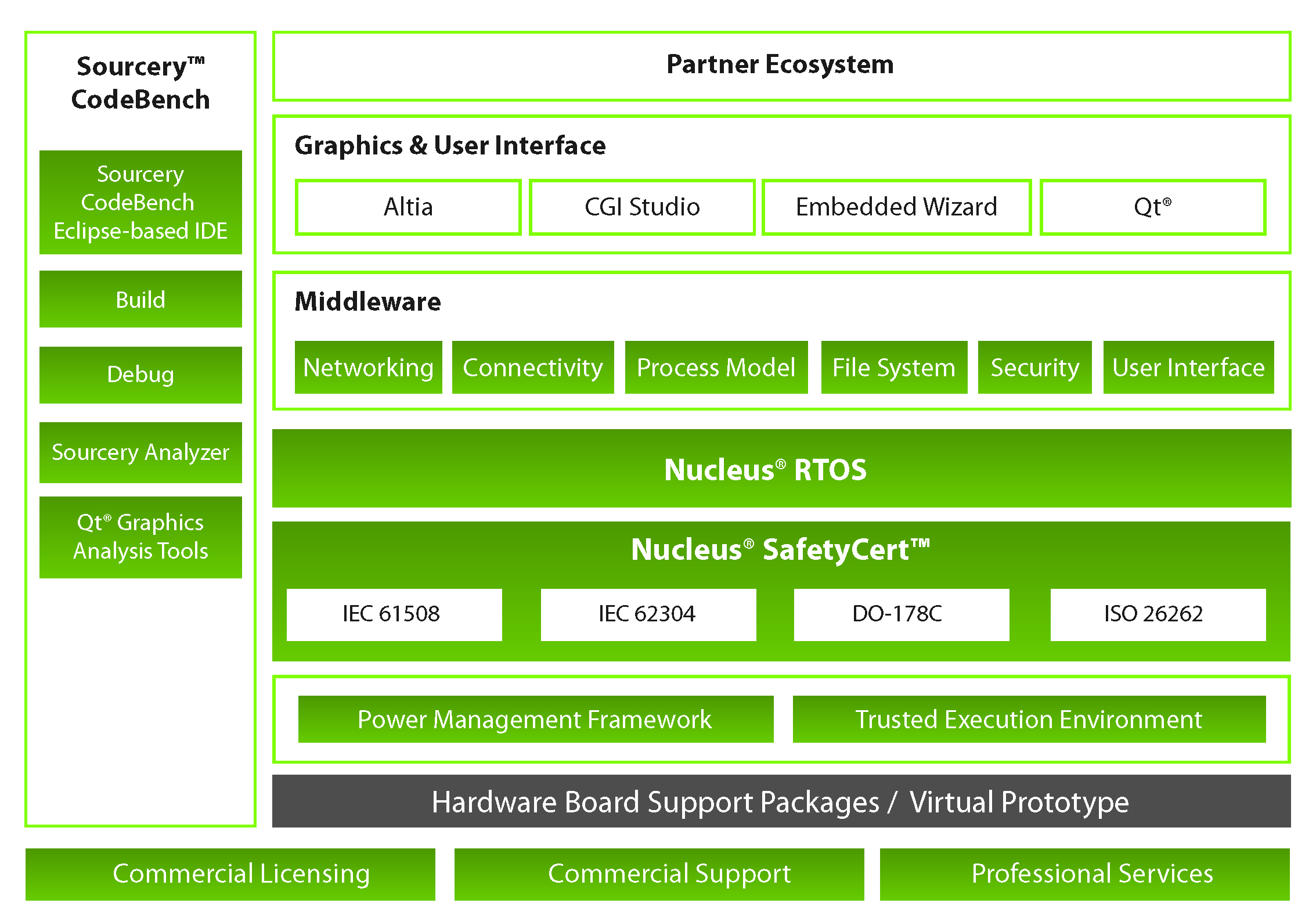Select the Build block
The width and height of the screenshot is (1316, 921).
[x=140, y=299]
